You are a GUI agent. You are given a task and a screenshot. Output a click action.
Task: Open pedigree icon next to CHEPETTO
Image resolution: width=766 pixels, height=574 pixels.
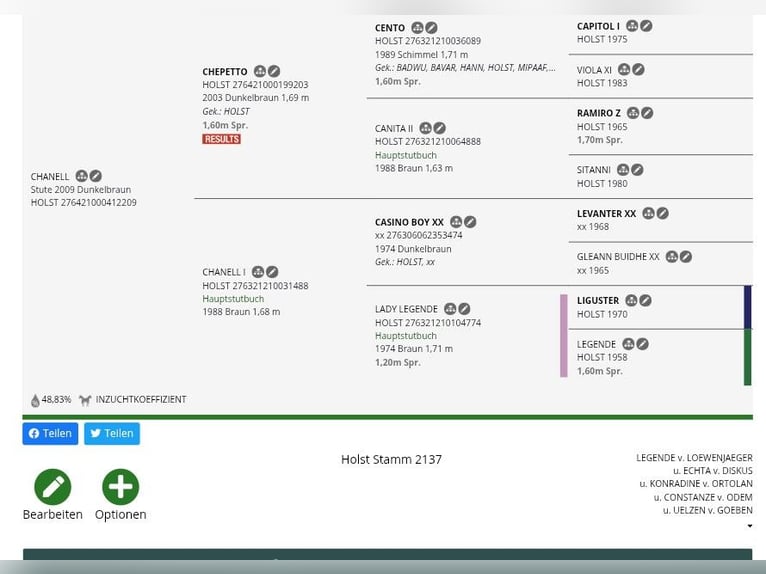pos(260,71)
